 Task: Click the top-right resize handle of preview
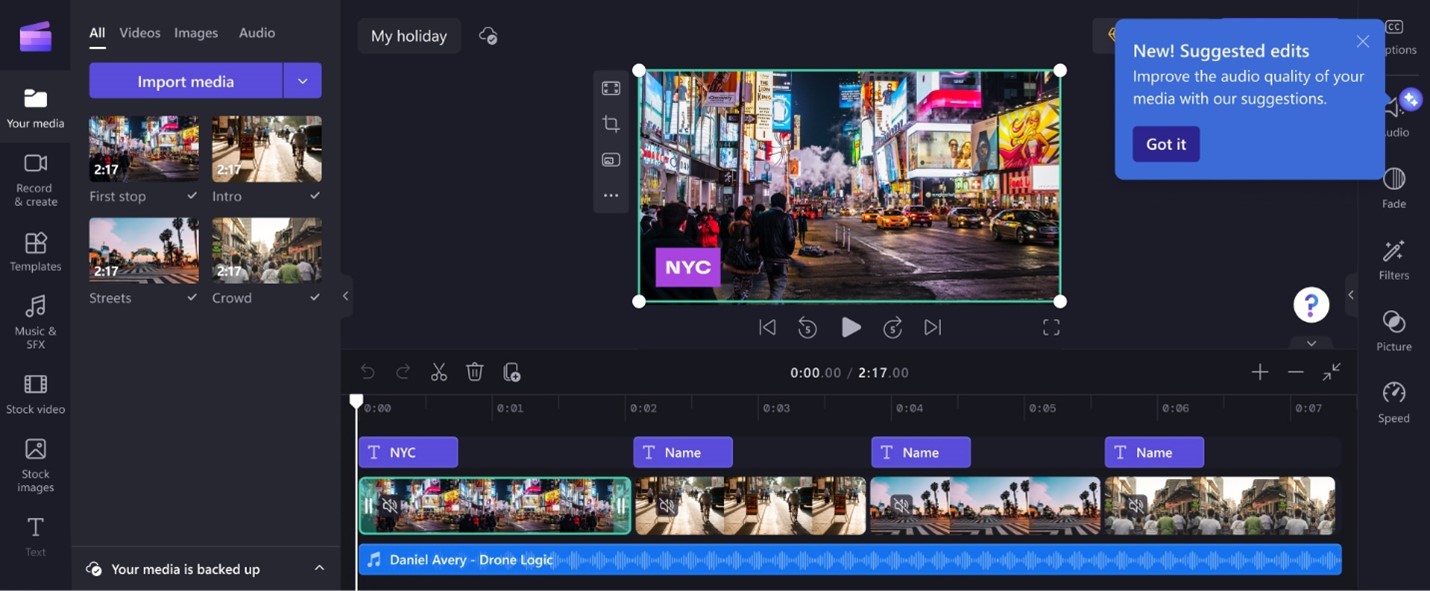pyautogui.click(x=1060, y=70)
